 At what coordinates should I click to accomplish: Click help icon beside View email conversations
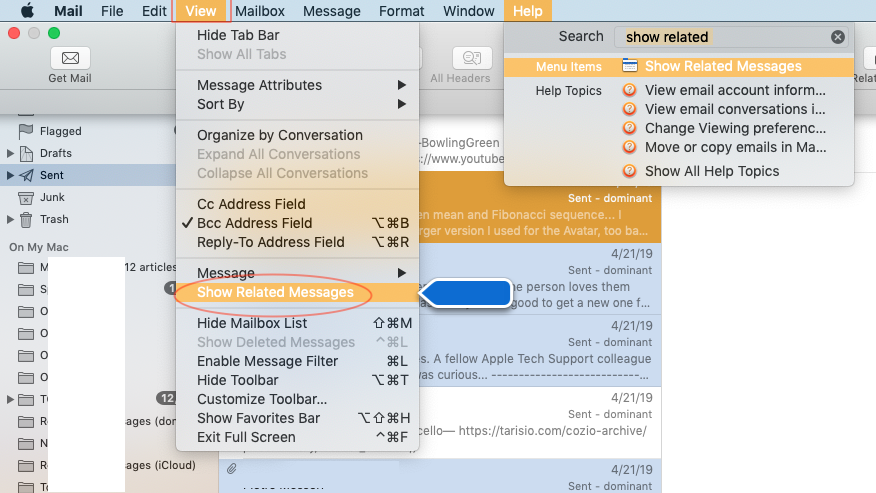(630, 109)
